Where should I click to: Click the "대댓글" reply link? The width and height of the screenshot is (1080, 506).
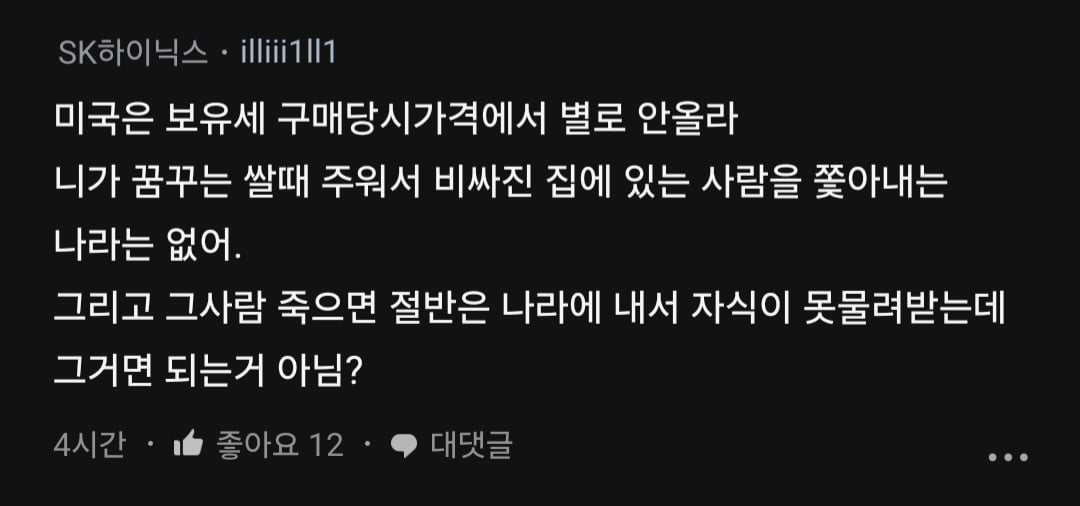pos(471,444)
